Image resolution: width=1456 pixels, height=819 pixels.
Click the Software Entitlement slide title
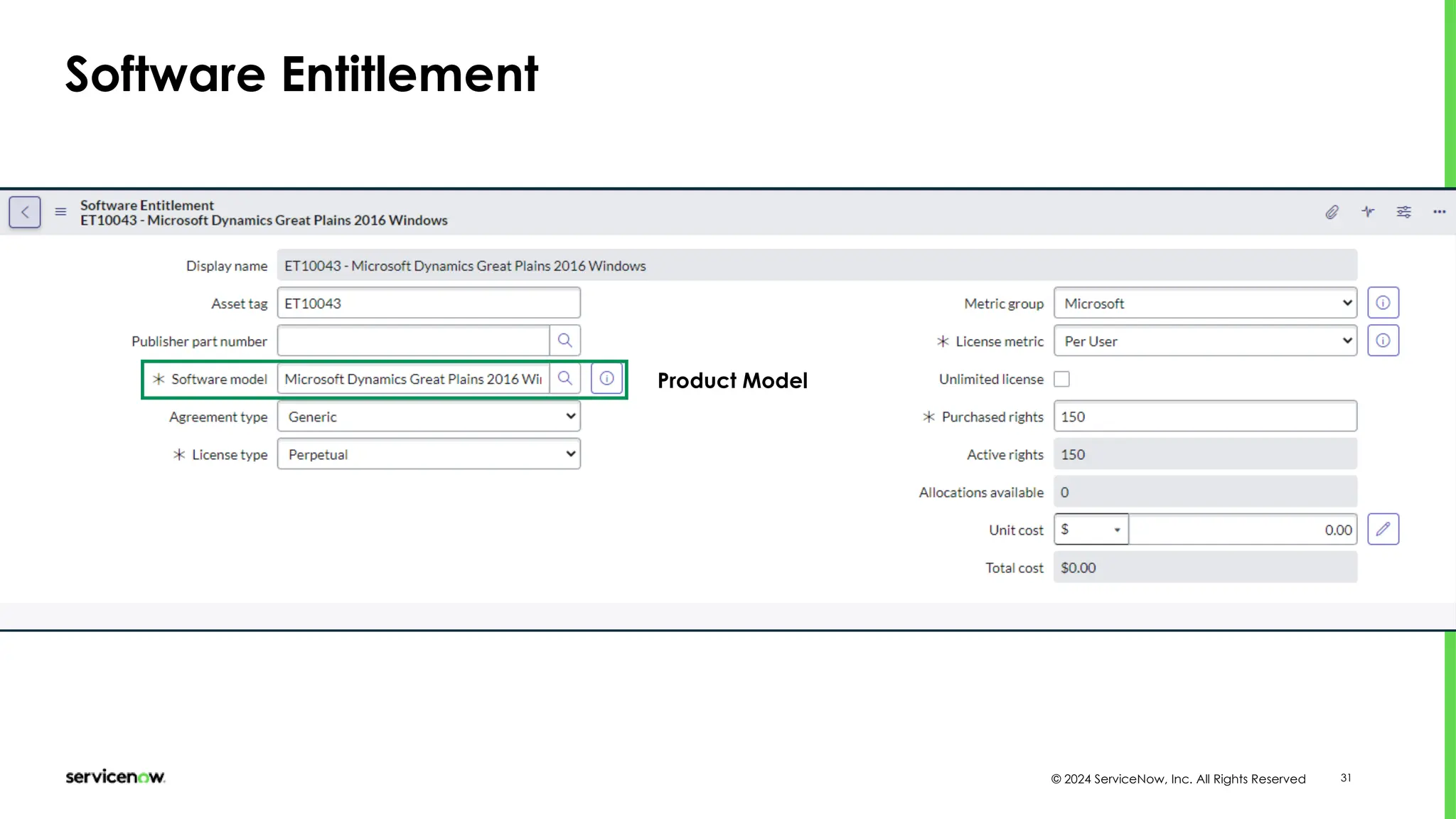coord(302,74)
